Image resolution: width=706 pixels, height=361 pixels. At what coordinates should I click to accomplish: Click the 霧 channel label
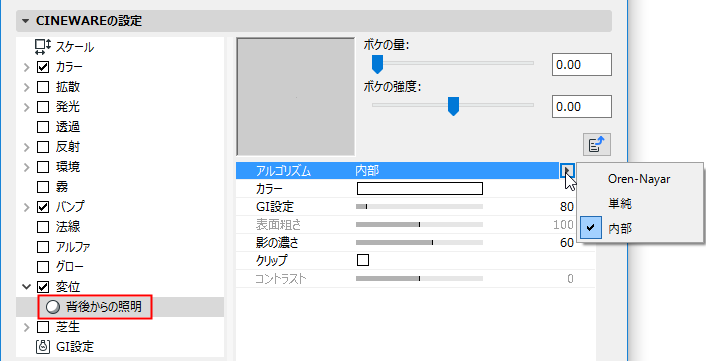pos(62,187)
